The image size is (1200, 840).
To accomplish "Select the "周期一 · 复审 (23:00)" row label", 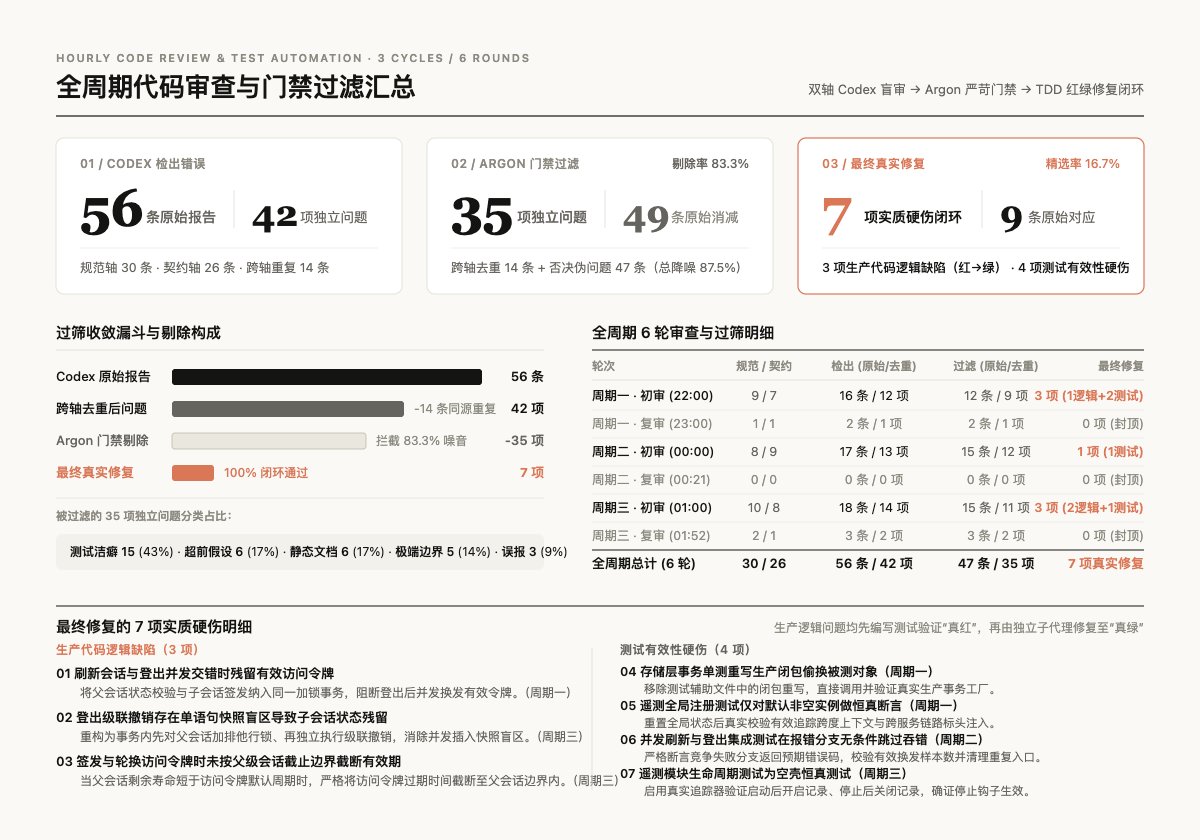I will 652,424.
